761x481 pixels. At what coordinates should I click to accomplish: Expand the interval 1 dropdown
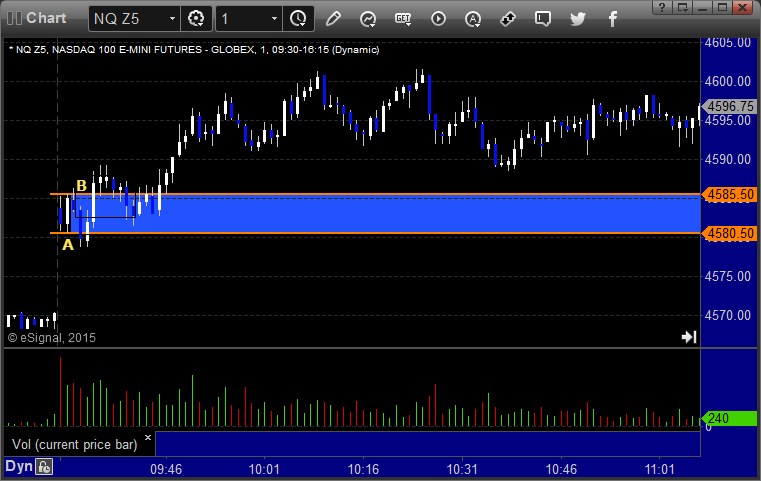(274, 19)
